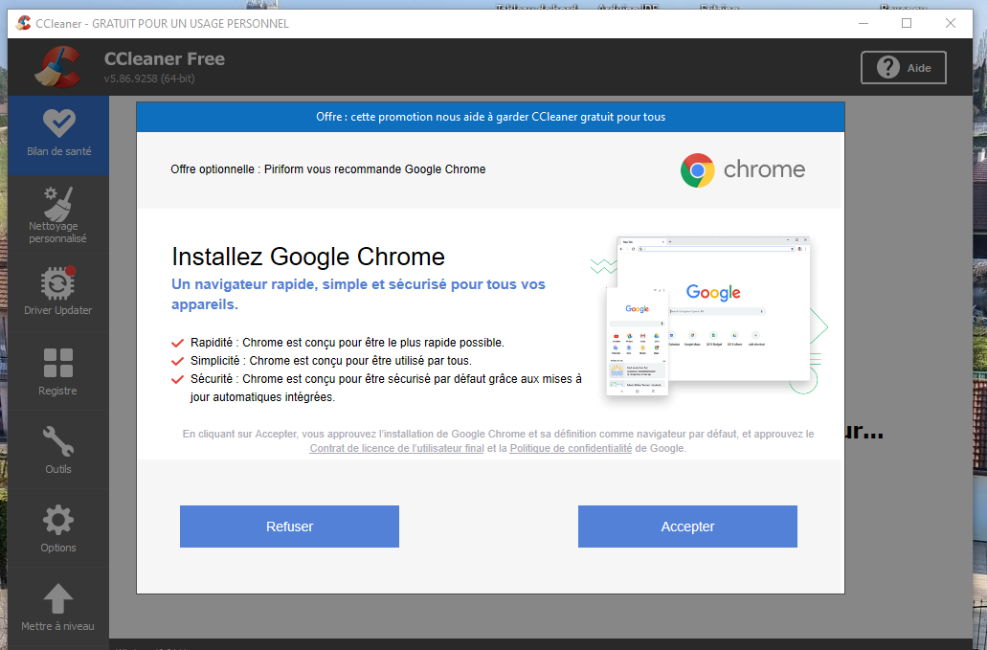This screenshot has height=650, width=987.
Task: Open the Options gear section
Action: click(x=59, y=529)
